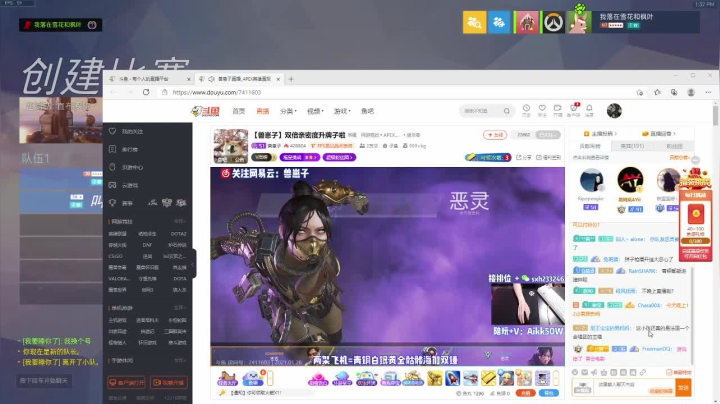Open browser collections icon in toolbar
Screen dimensions: 720x404
click(x=674, y=92)
